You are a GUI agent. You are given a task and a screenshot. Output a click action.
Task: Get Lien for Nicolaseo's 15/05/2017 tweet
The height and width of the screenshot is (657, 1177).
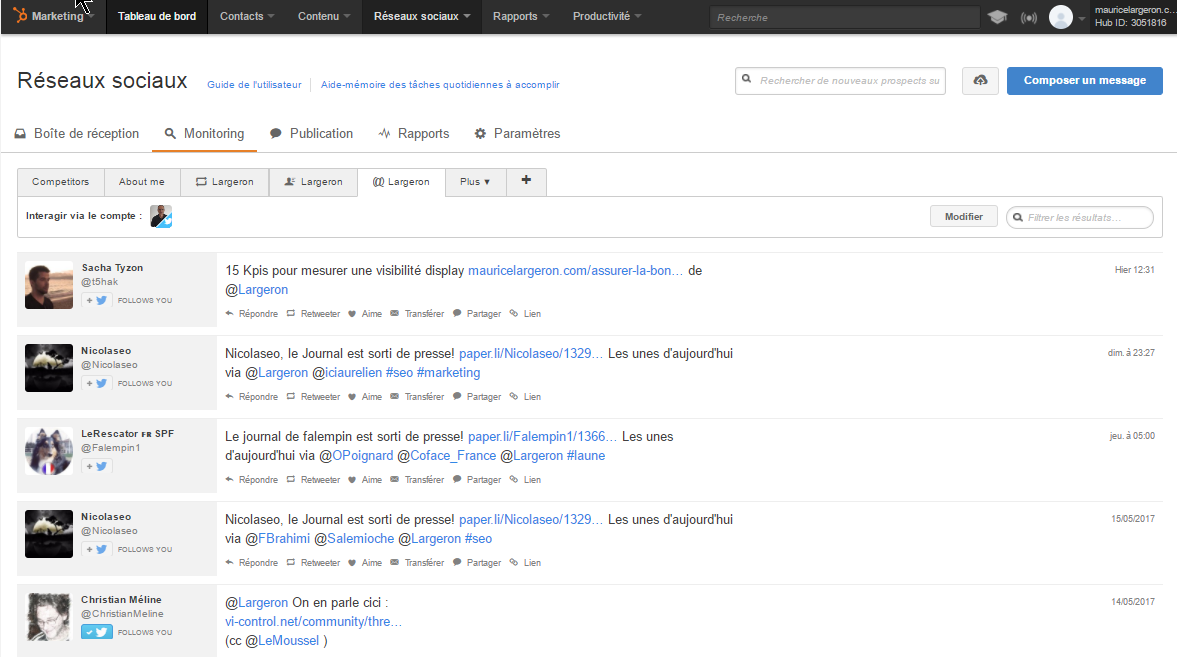point(525,562)
